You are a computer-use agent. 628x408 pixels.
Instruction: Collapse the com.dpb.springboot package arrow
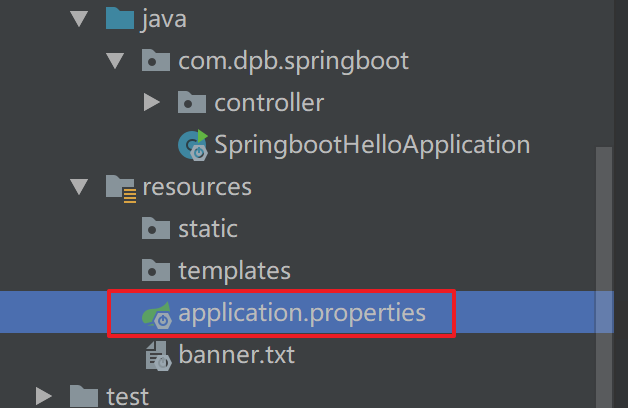[x=115, y=60]
